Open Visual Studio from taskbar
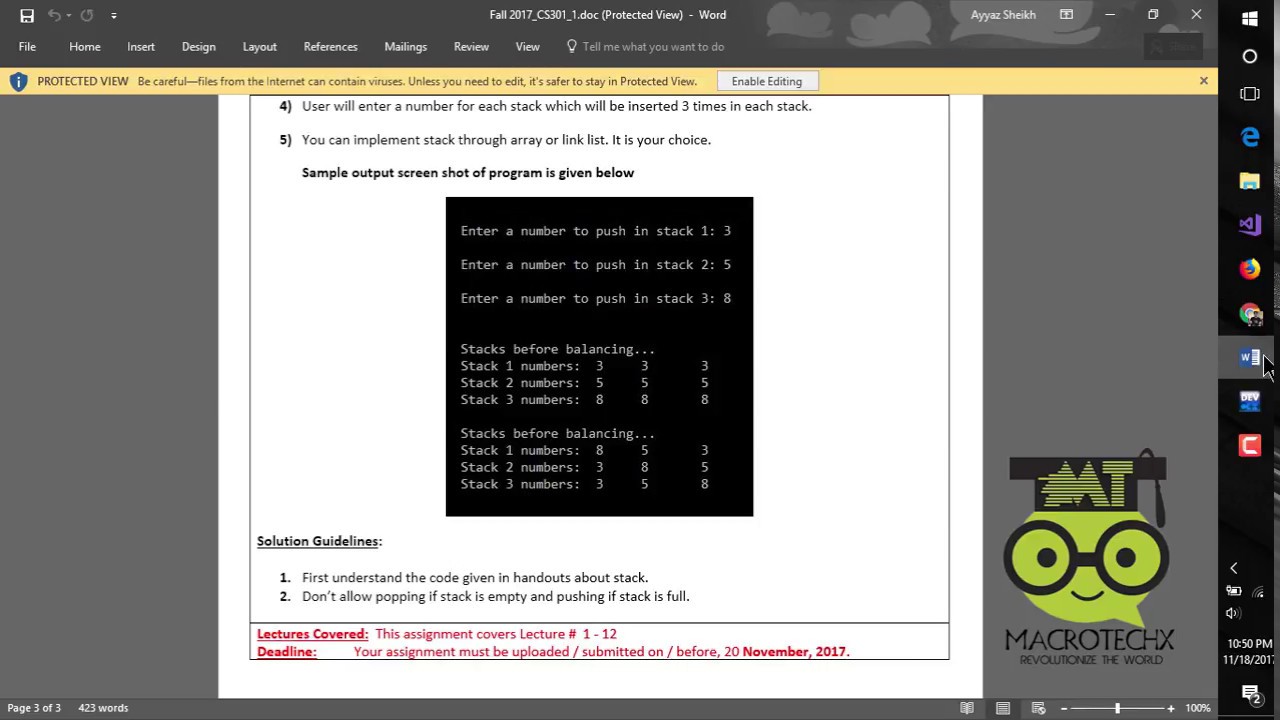 point(1250,225)
